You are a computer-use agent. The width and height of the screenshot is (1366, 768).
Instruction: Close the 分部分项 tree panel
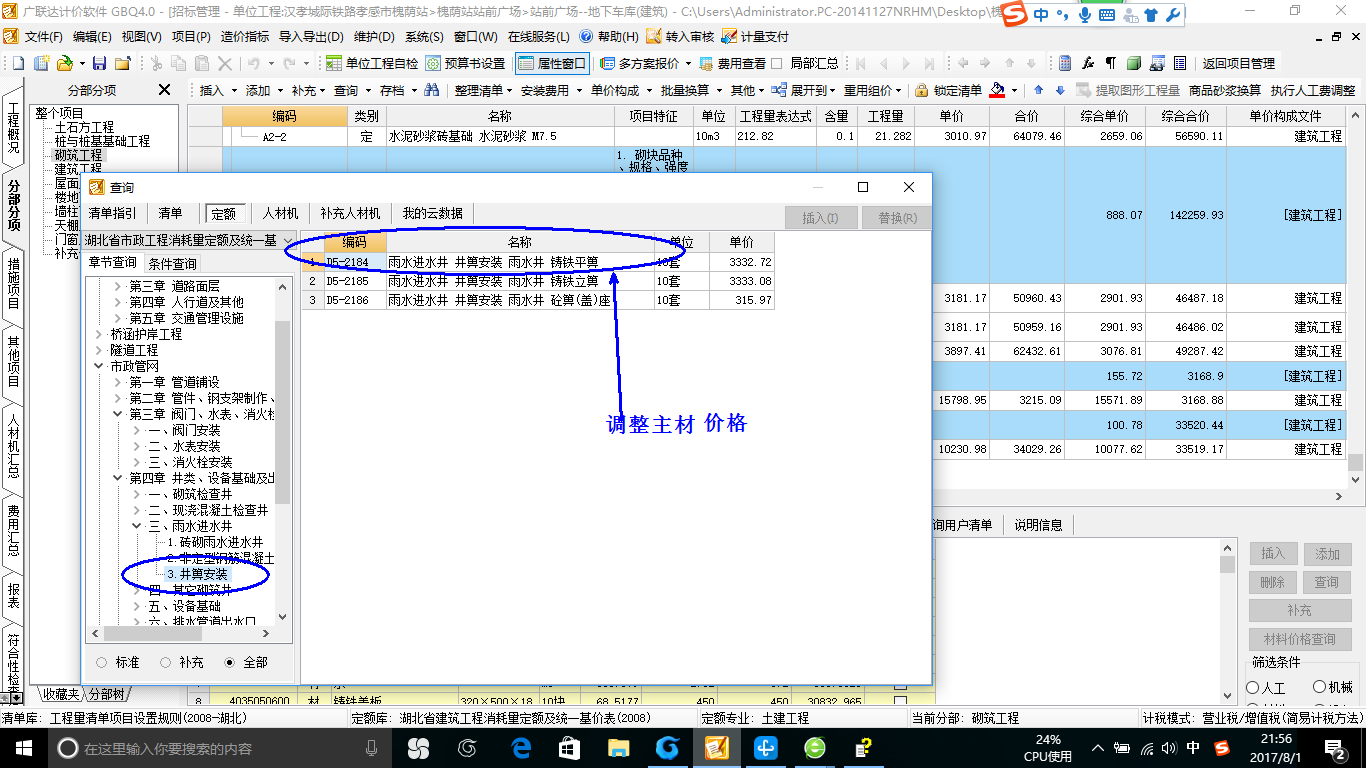click(165, 90)
